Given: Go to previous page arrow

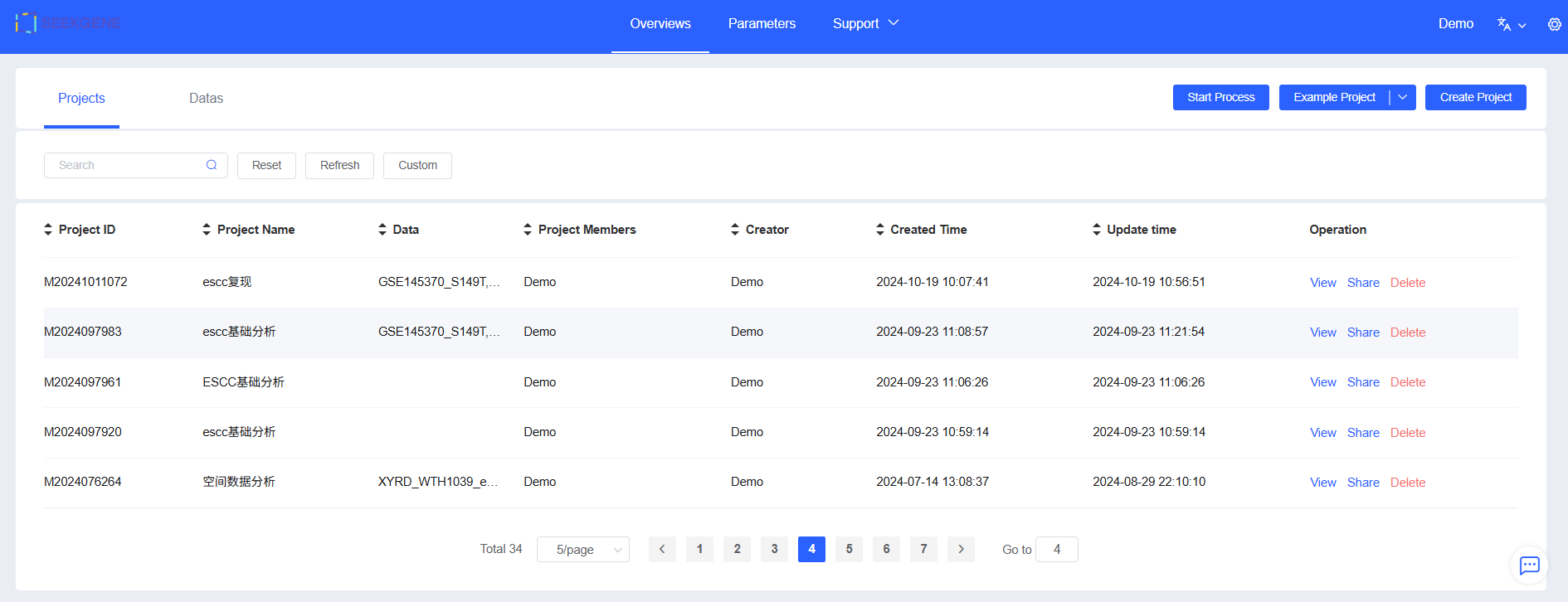Looking at the screenshot, I should click(x=662, y=549).
